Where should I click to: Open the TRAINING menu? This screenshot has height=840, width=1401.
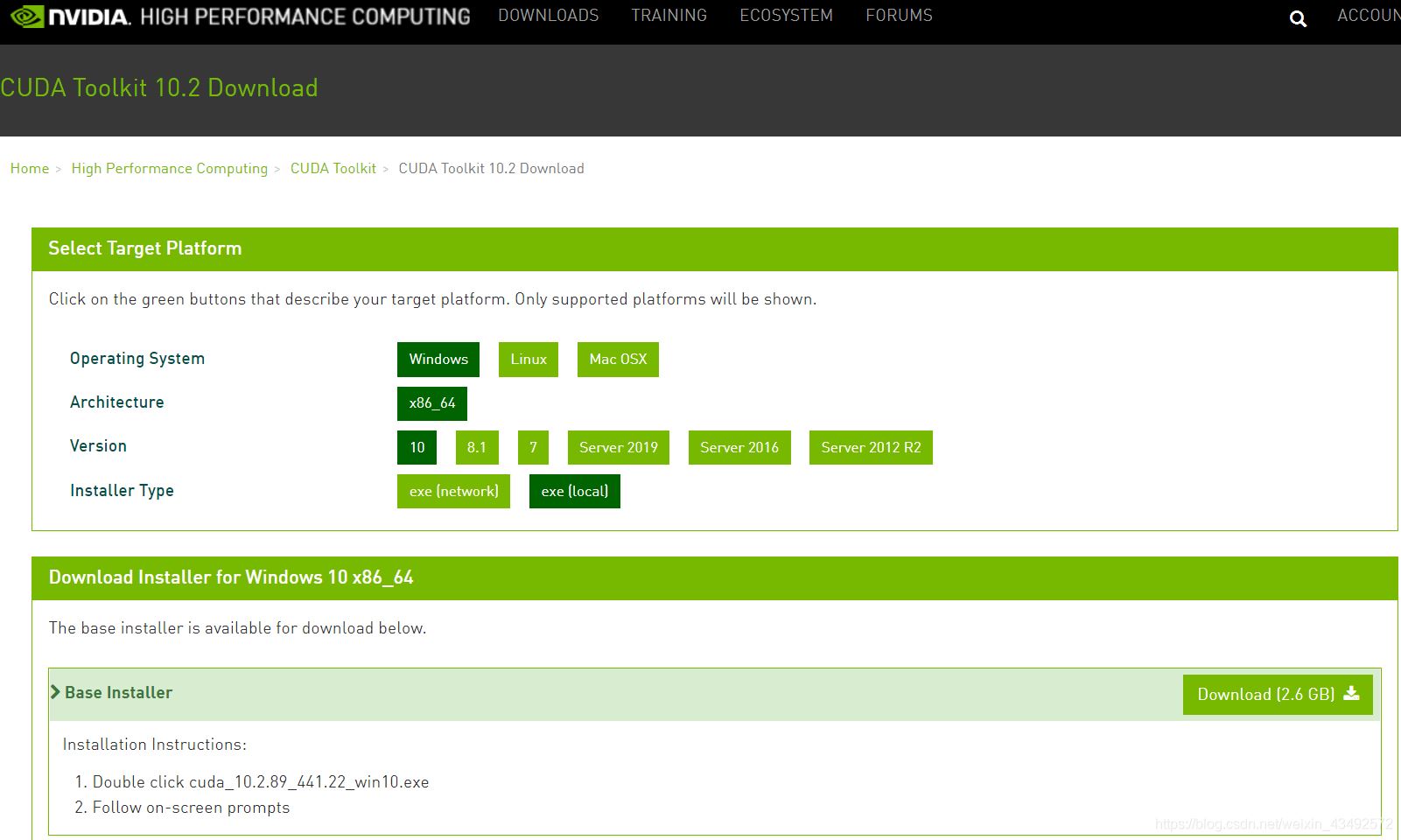(669, 16)
